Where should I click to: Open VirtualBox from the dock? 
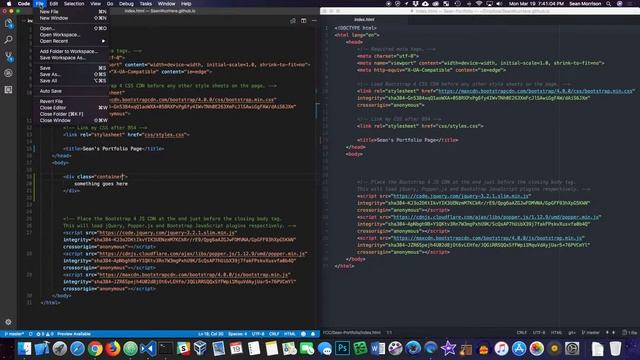click(x=200, y=349)
